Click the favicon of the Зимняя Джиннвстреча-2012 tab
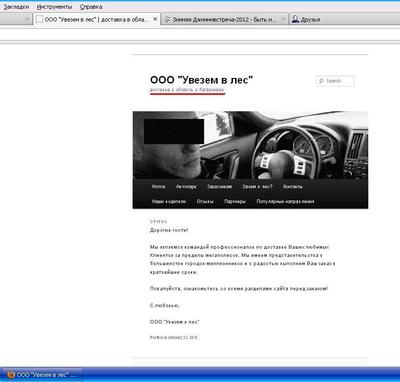This screenshot has width=400, height=382. (168, 19)
